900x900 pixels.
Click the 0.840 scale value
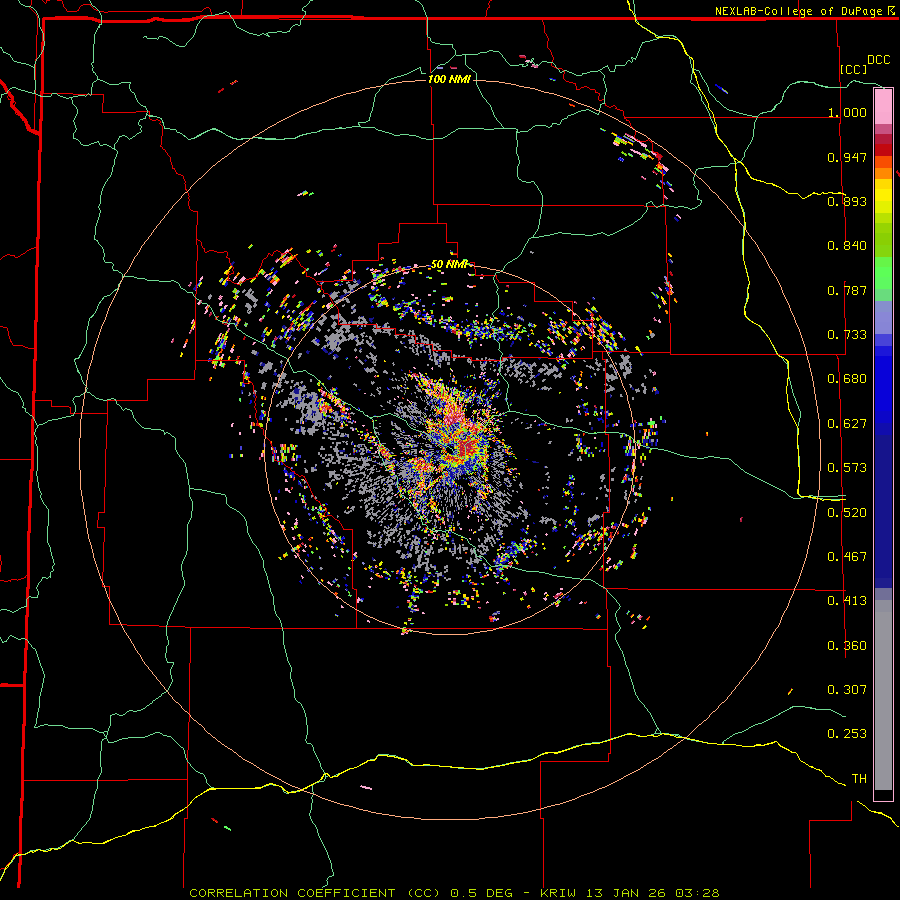[847, 246]
